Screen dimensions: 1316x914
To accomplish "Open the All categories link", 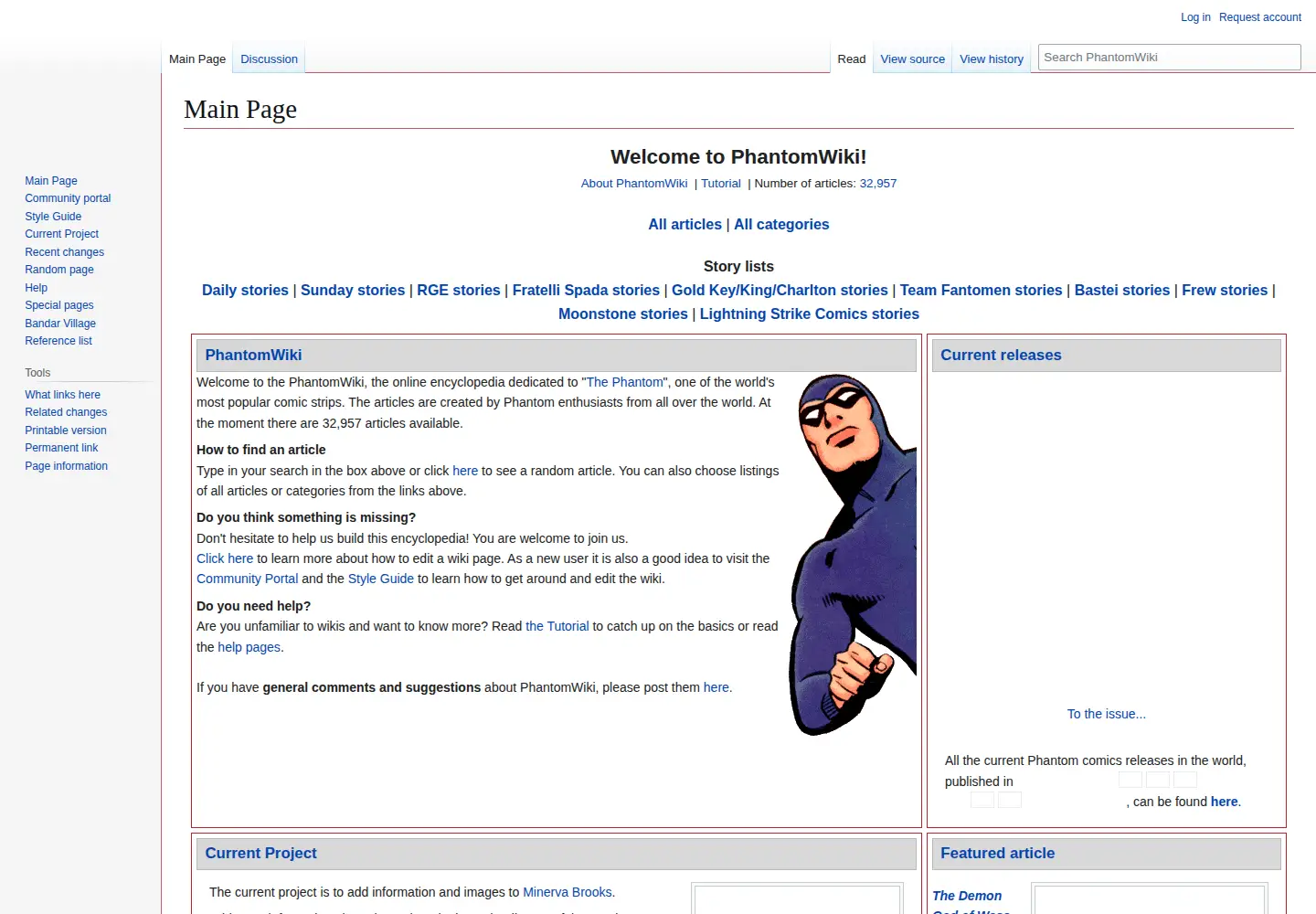I will pyautogui.click(x=781, y=224).
